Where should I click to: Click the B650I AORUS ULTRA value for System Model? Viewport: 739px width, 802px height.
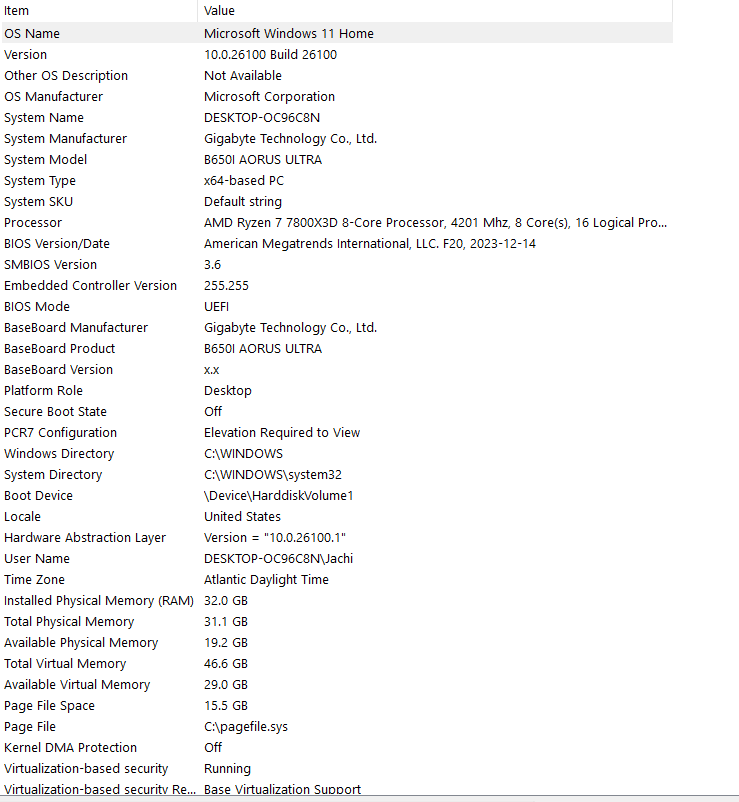[263, 160]
